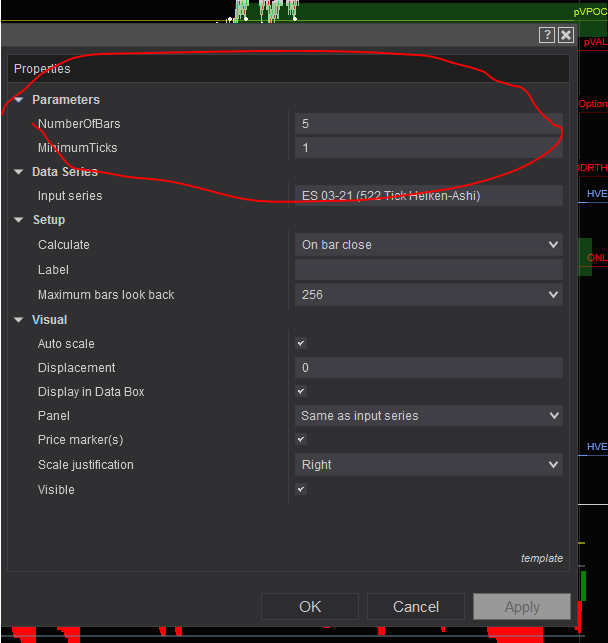The width and height of the screenshot is (608, 643).
Task: Open Maximum bars look back dropdown
Action: (428, 294)
